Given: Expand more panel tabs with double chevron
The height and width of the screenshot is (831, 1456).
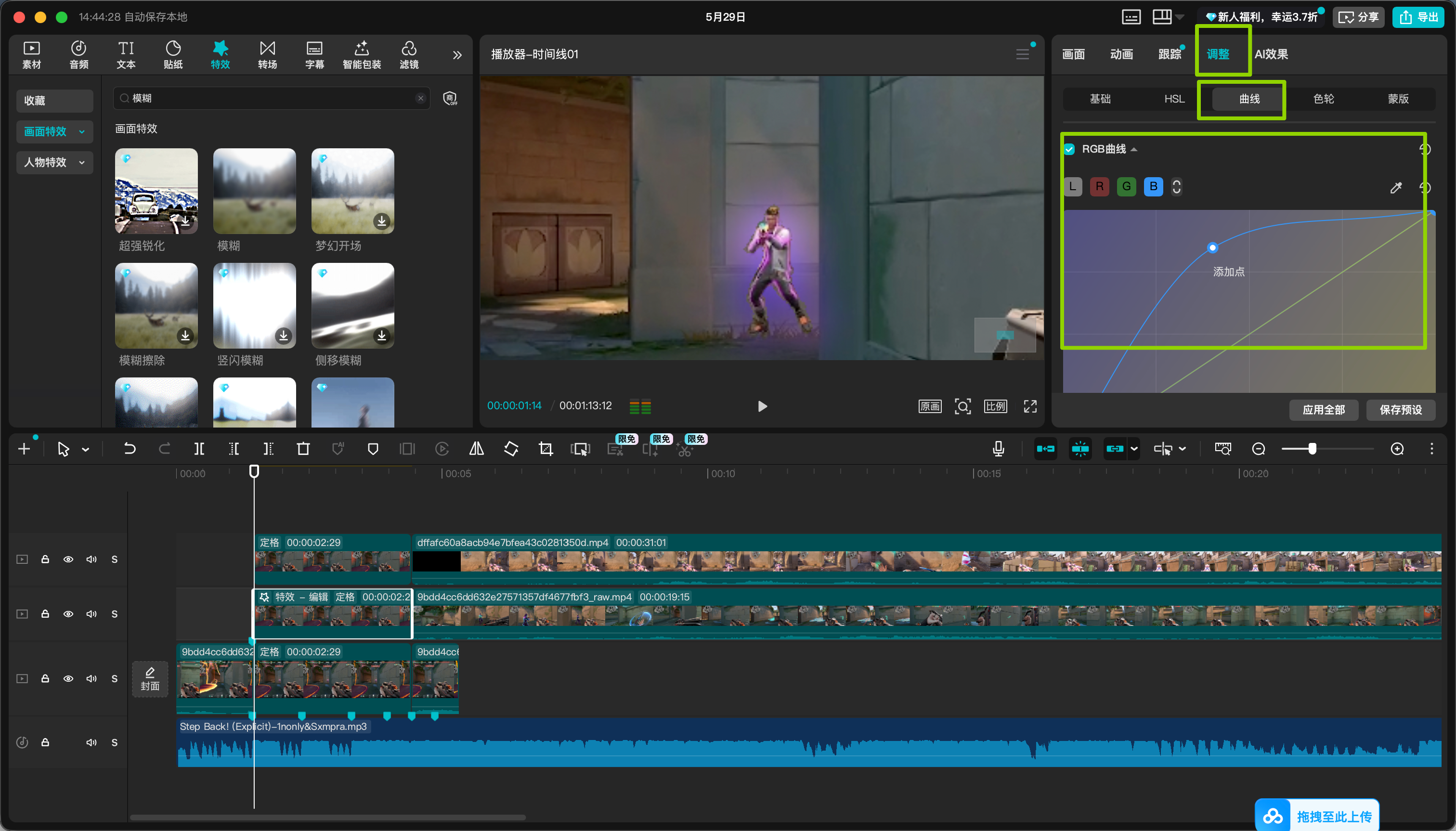Looking at the screenshot, I should (457, 55).
